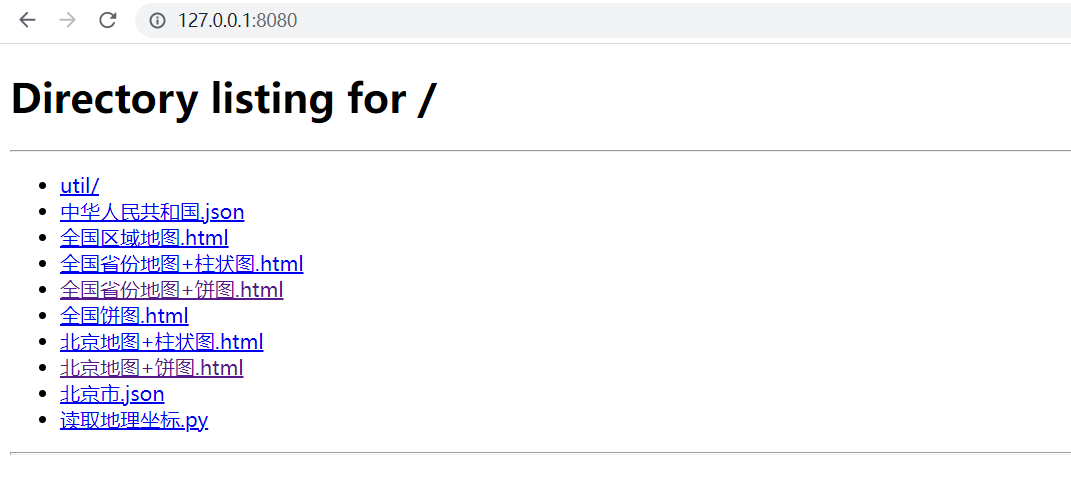This screenshot has height=487, width=1071.
Task: Click the horizontal divider below the file list
Action: pos(540,452)
